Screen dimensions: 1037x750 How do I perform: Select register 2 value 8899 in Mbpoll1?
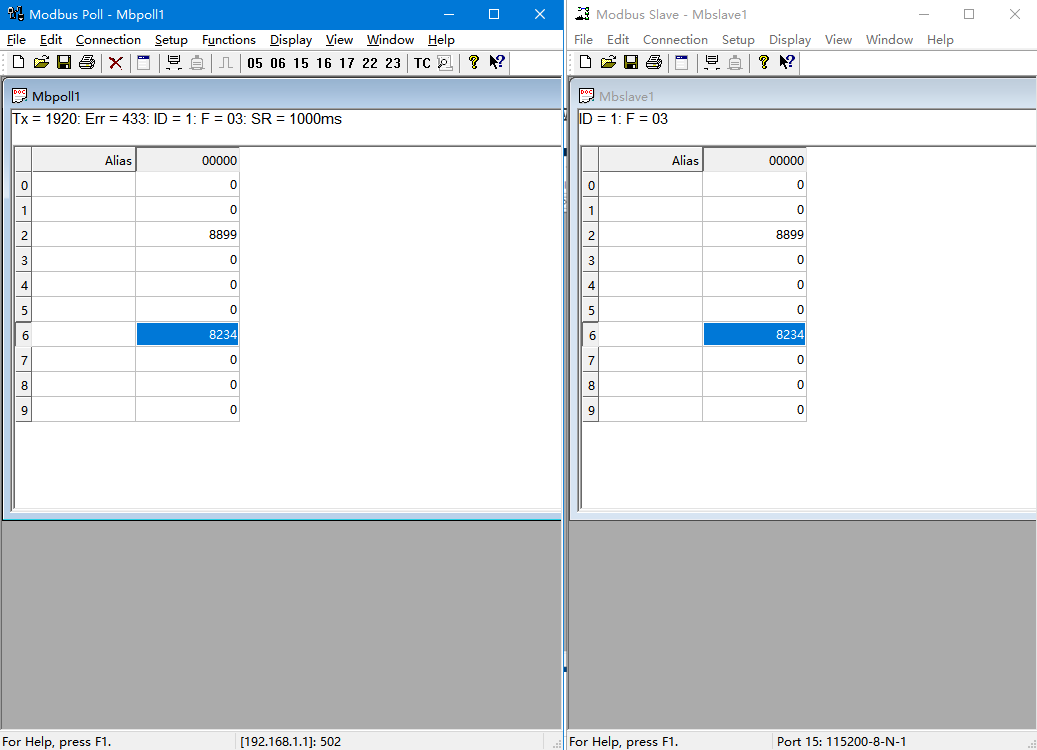187,235
